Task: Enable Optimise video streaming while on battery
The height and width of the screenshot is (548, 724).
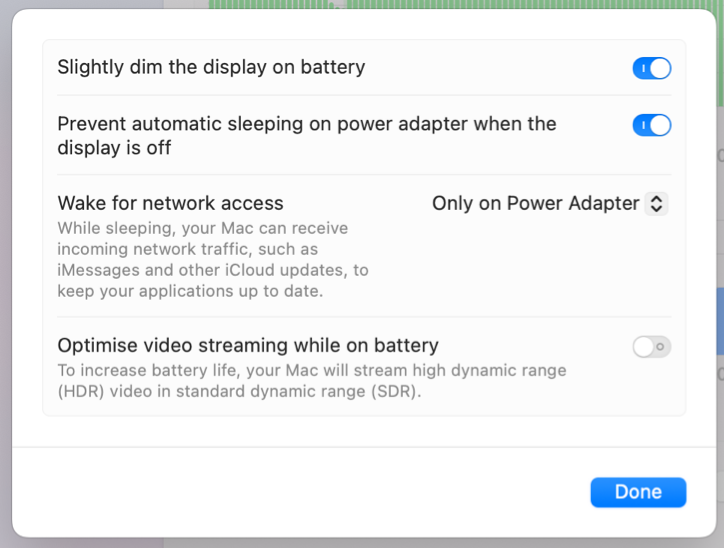Action: [x=652, y=347]
